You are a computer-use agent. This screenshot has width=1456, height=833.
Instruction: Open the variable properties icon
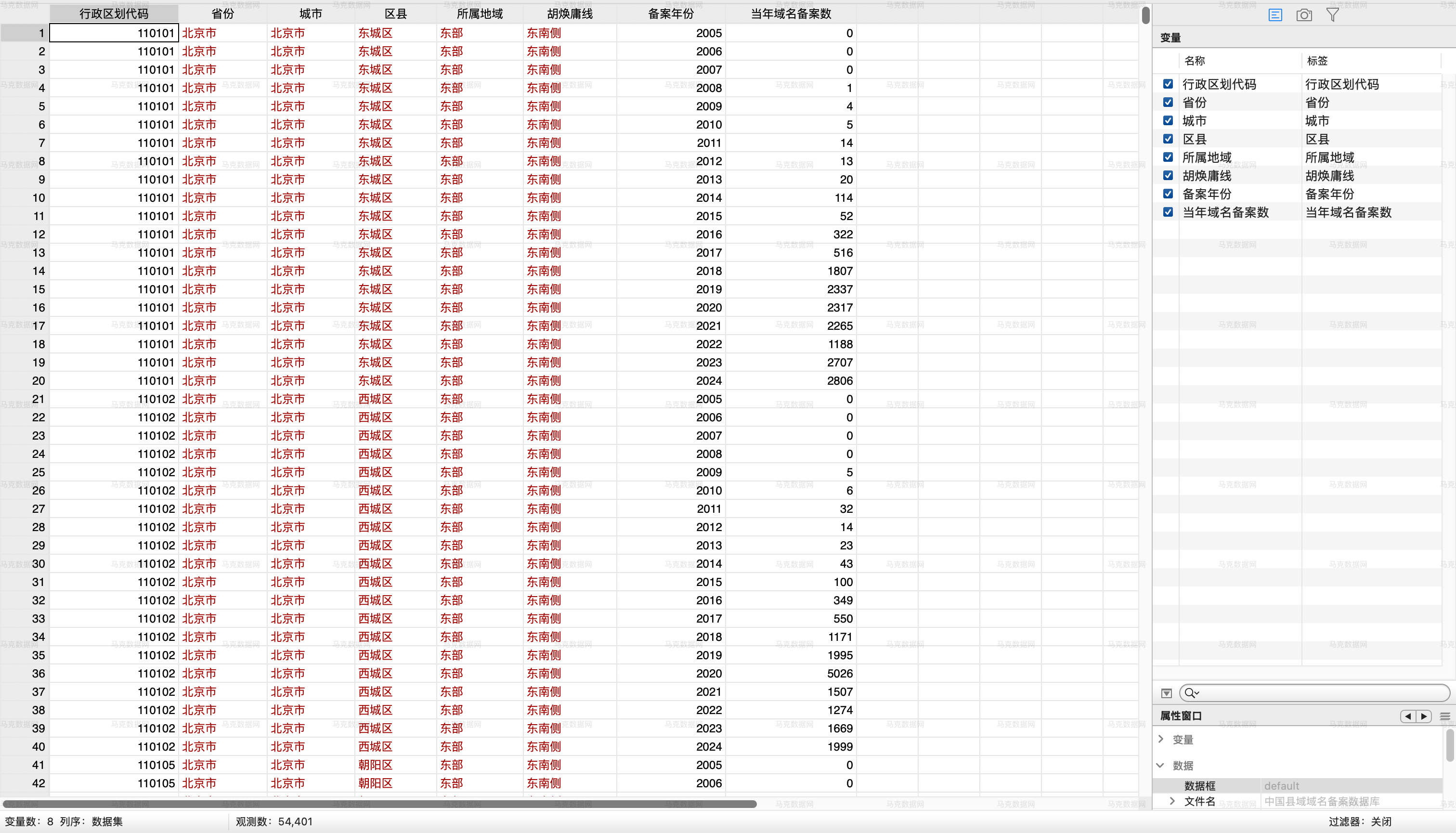(1275, 15)
